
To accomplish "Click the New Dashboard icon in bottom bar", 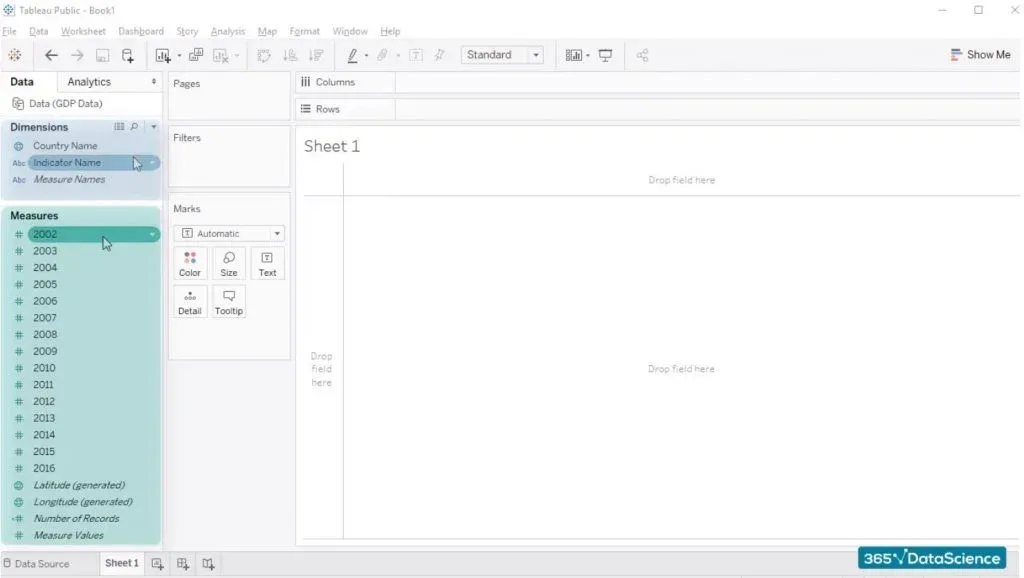I will point(183,563).
